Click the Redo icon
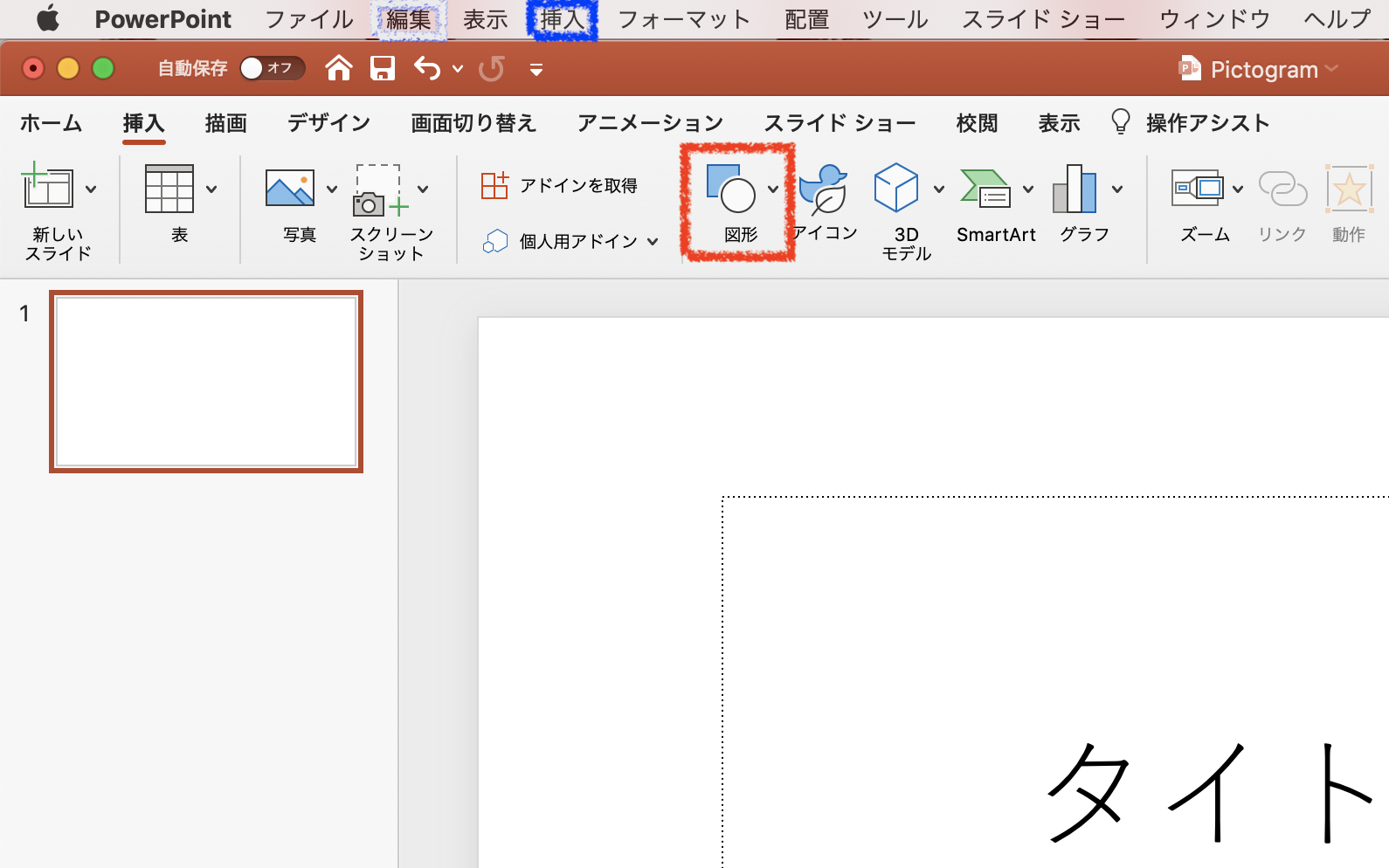Image resolution: width=1389 pixels, height=868 pixels. [492, 68]
